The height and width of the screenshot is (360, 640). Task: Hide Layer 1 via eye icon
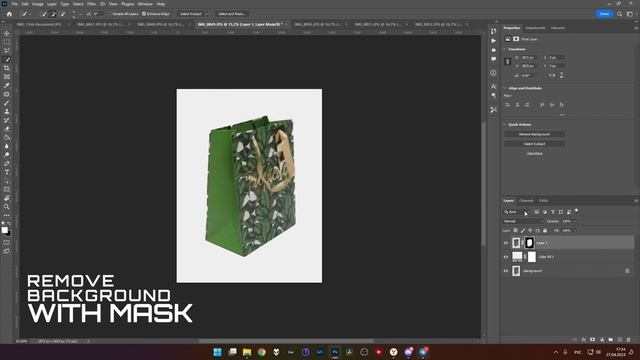(x=506, y=243)
